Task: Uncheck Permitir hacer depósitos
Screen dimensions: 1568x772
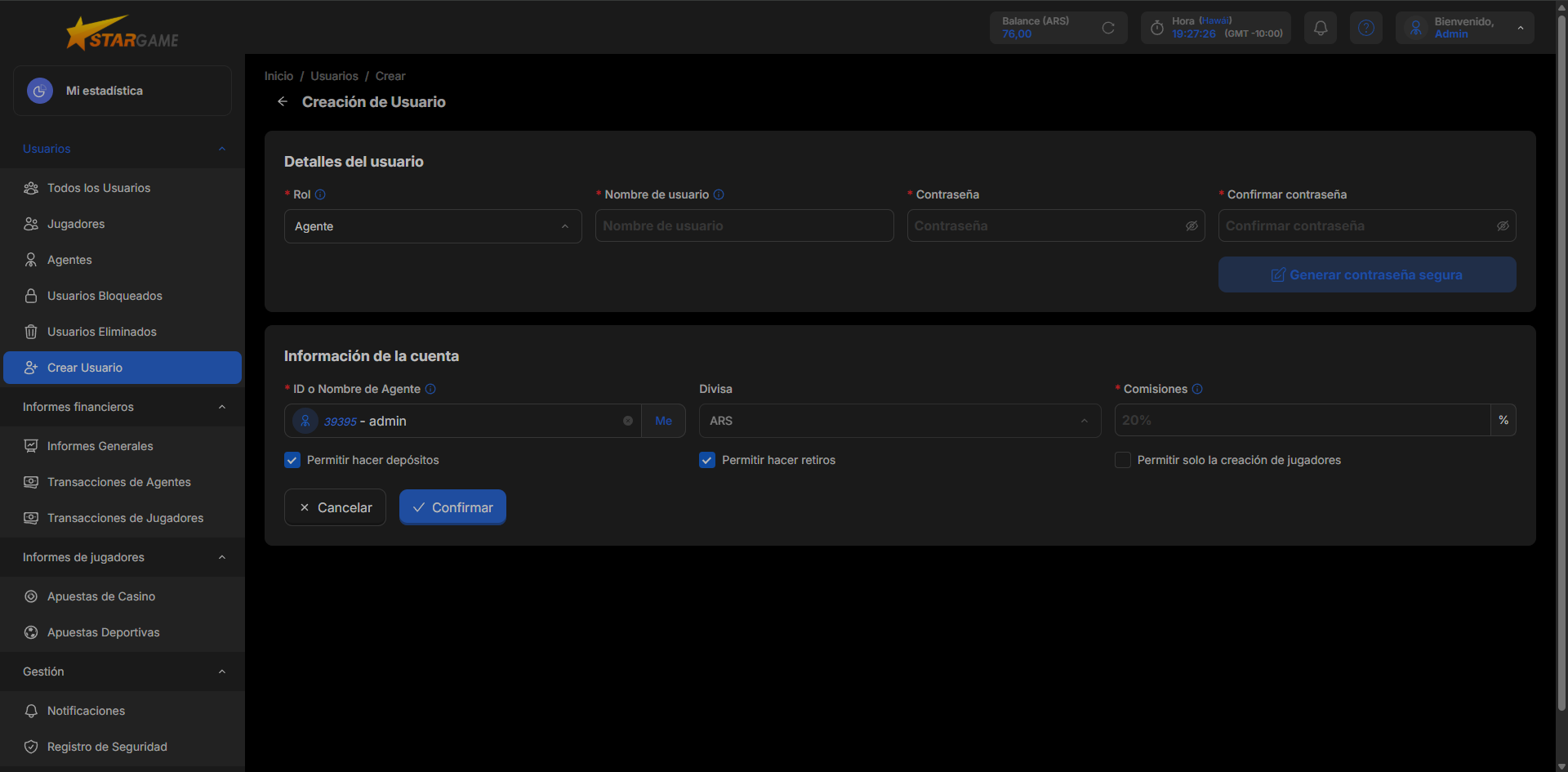Action: click(x=292, y=460)
